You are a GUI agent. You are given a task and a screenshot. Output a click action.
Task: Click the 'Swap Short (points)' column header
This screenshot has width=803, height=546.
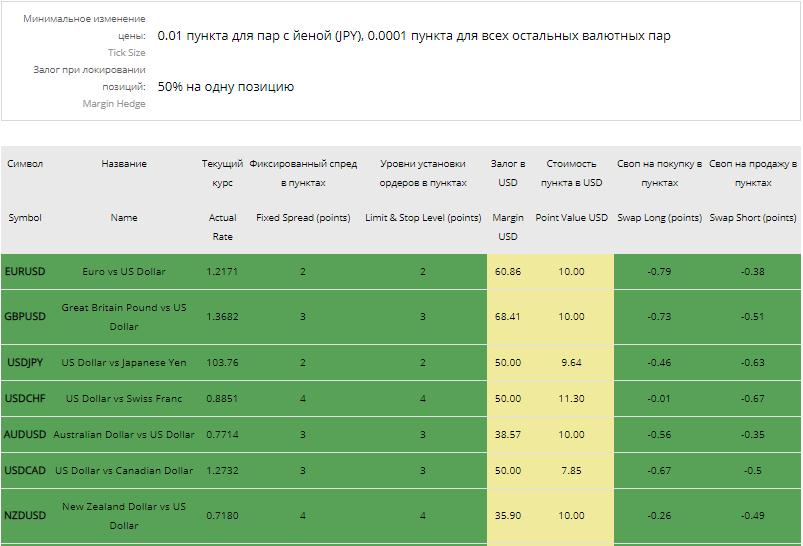(x=753, y=218)
